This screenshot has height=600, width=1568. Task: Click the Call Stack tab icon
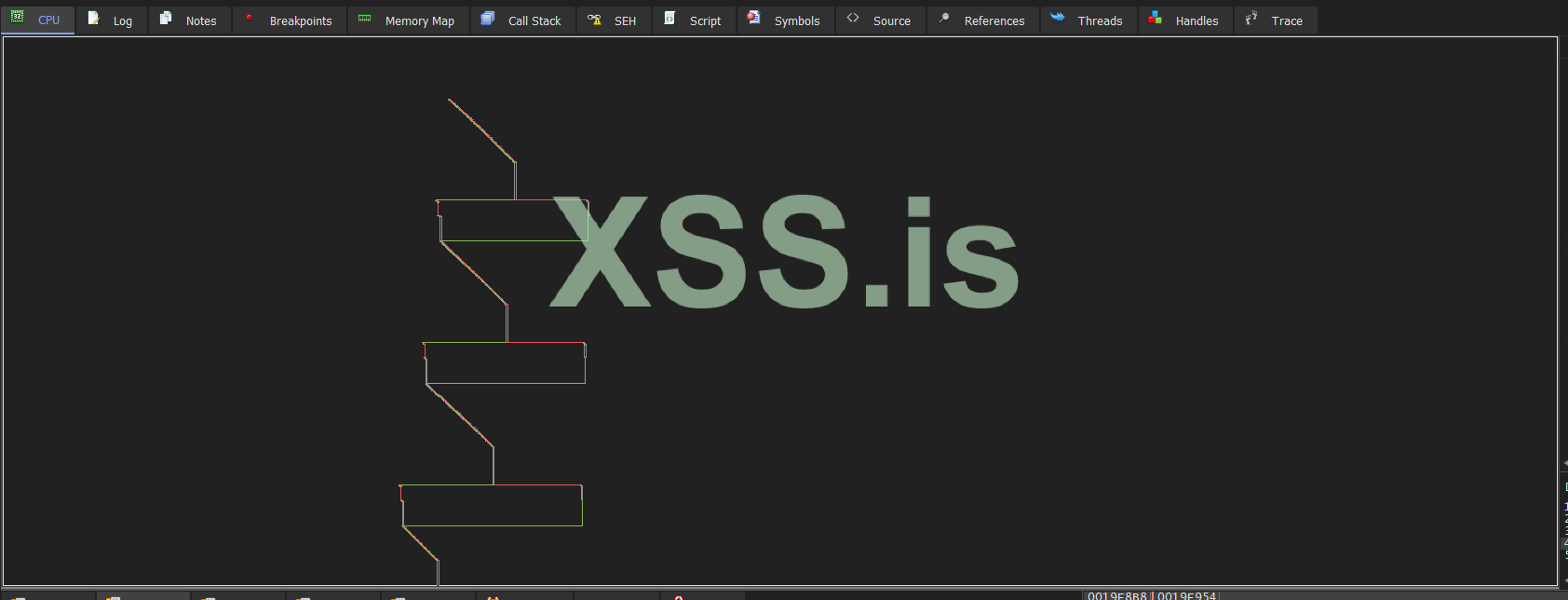tap(488, 18)
